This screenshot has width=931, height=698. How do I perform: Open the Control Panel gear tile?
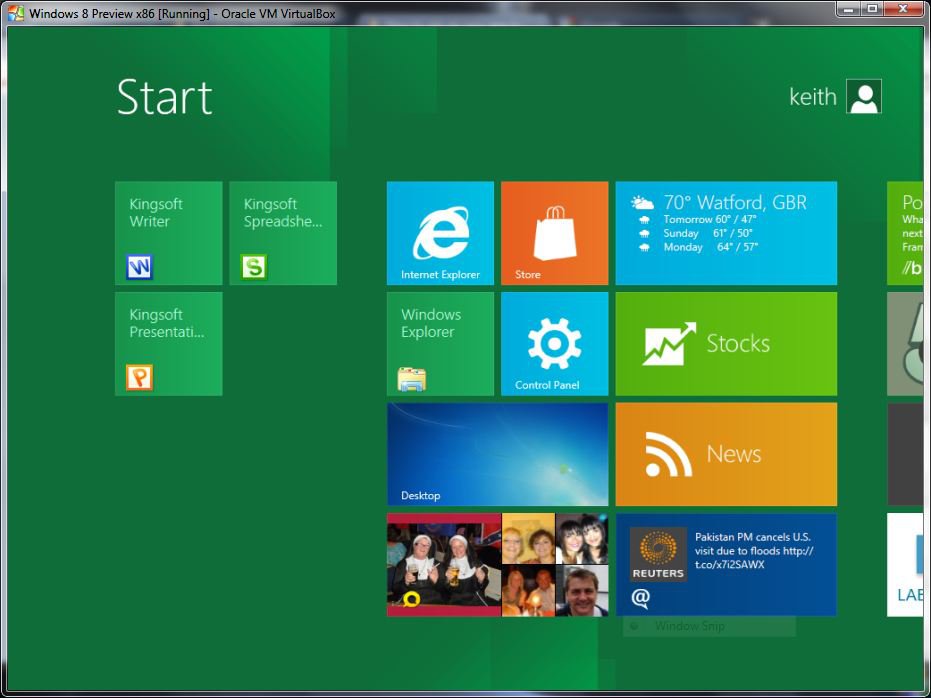(x=554, y=344)
